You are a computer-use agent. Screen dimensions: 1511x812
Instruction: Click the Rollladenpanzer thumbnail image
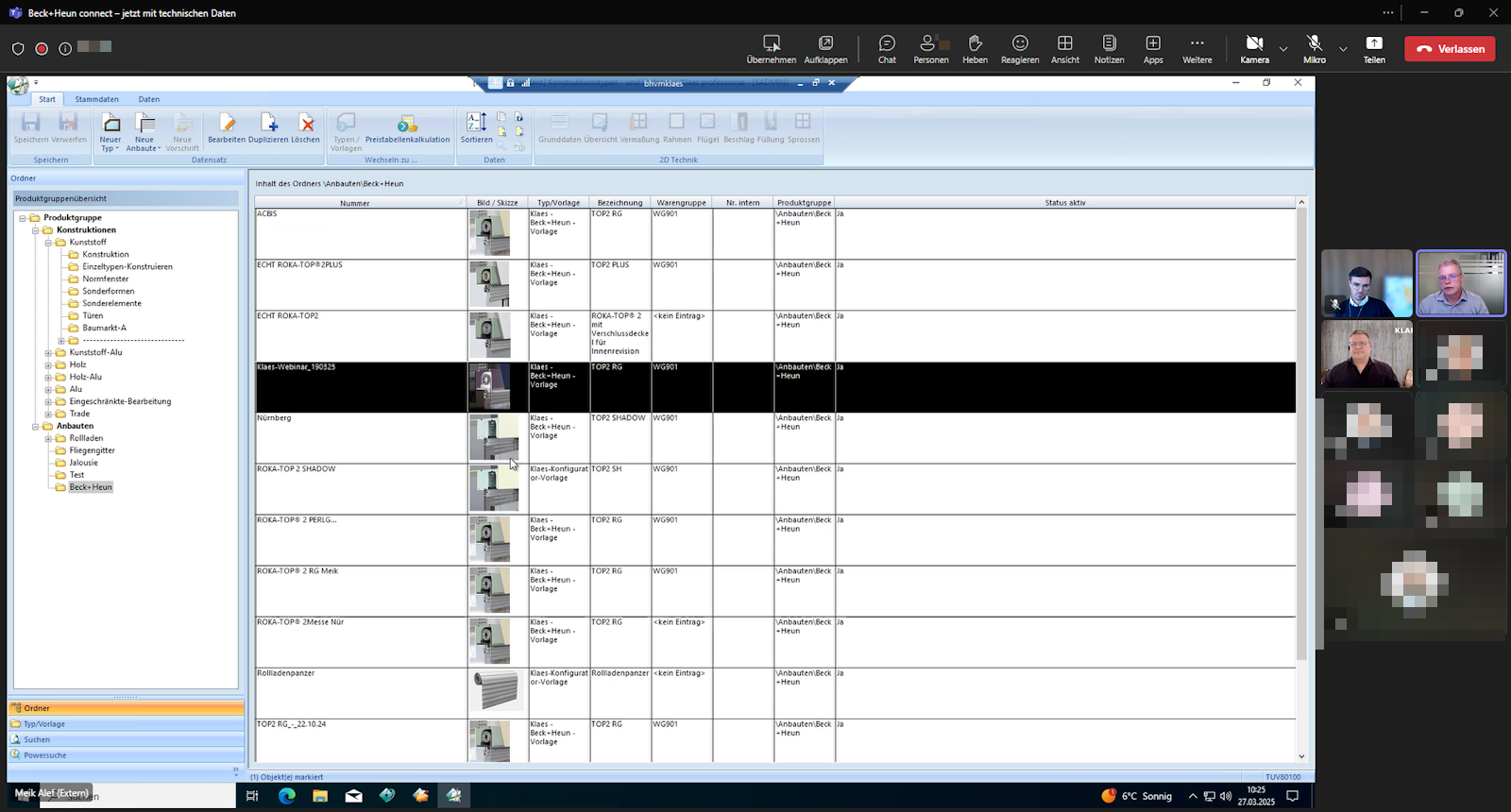496,692
